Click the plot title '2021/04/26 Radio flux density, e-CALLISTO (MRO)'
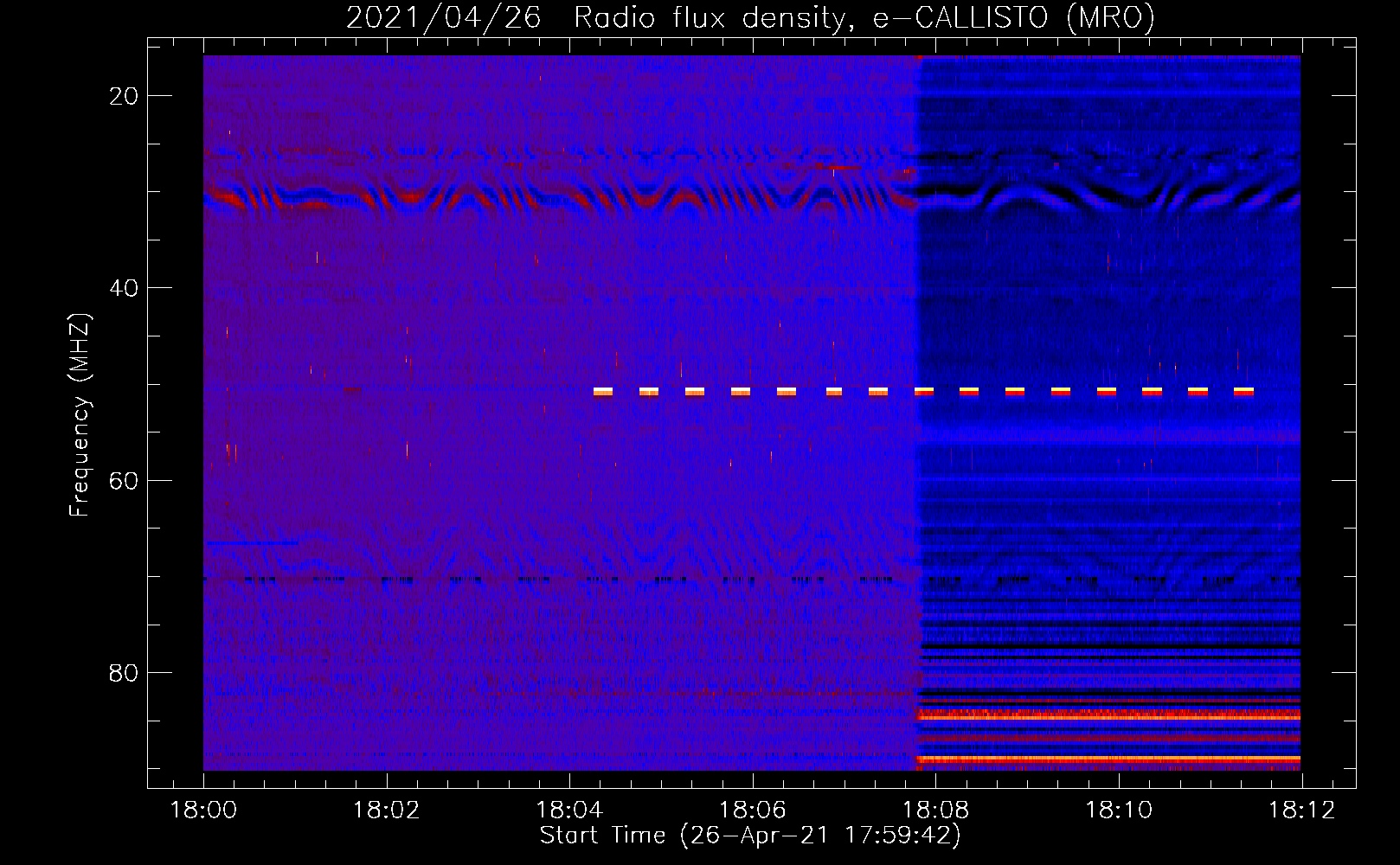Image resolution: width=1400 pixels, height=865 pixels. pyautogui.click(x=750, y=17)
